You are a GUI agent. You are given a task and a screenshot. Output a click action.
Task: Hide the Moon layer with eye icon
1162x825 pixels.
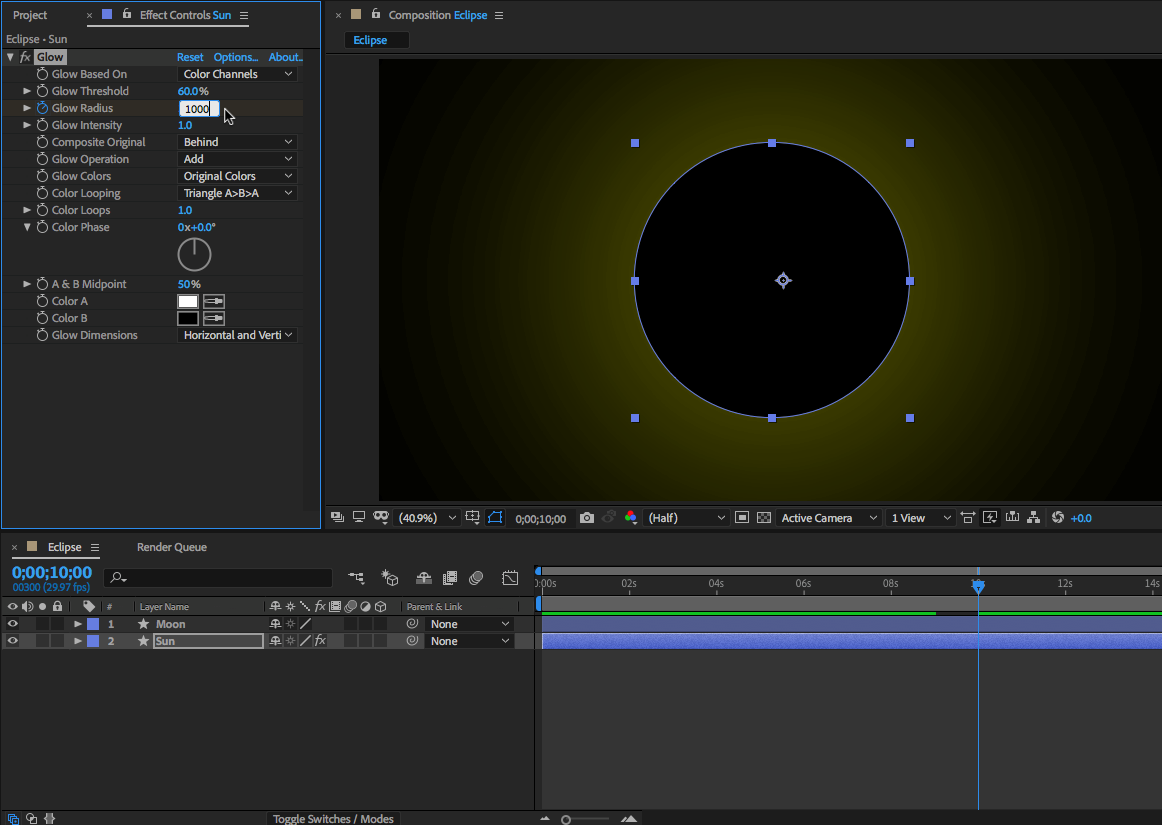point(12,624)
